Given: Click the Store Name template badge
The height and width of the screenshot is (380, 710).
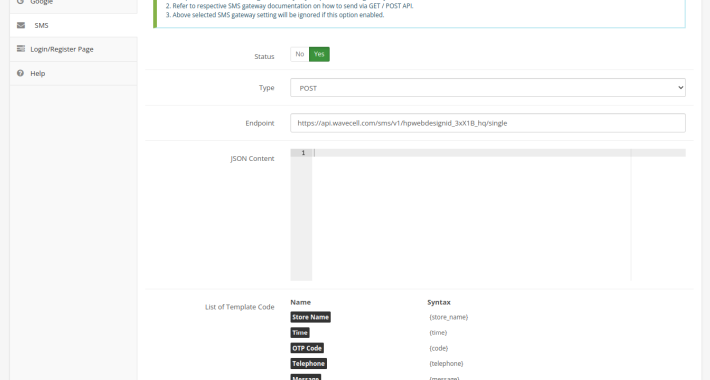Looking at the screenshot, I should (311, 317).
